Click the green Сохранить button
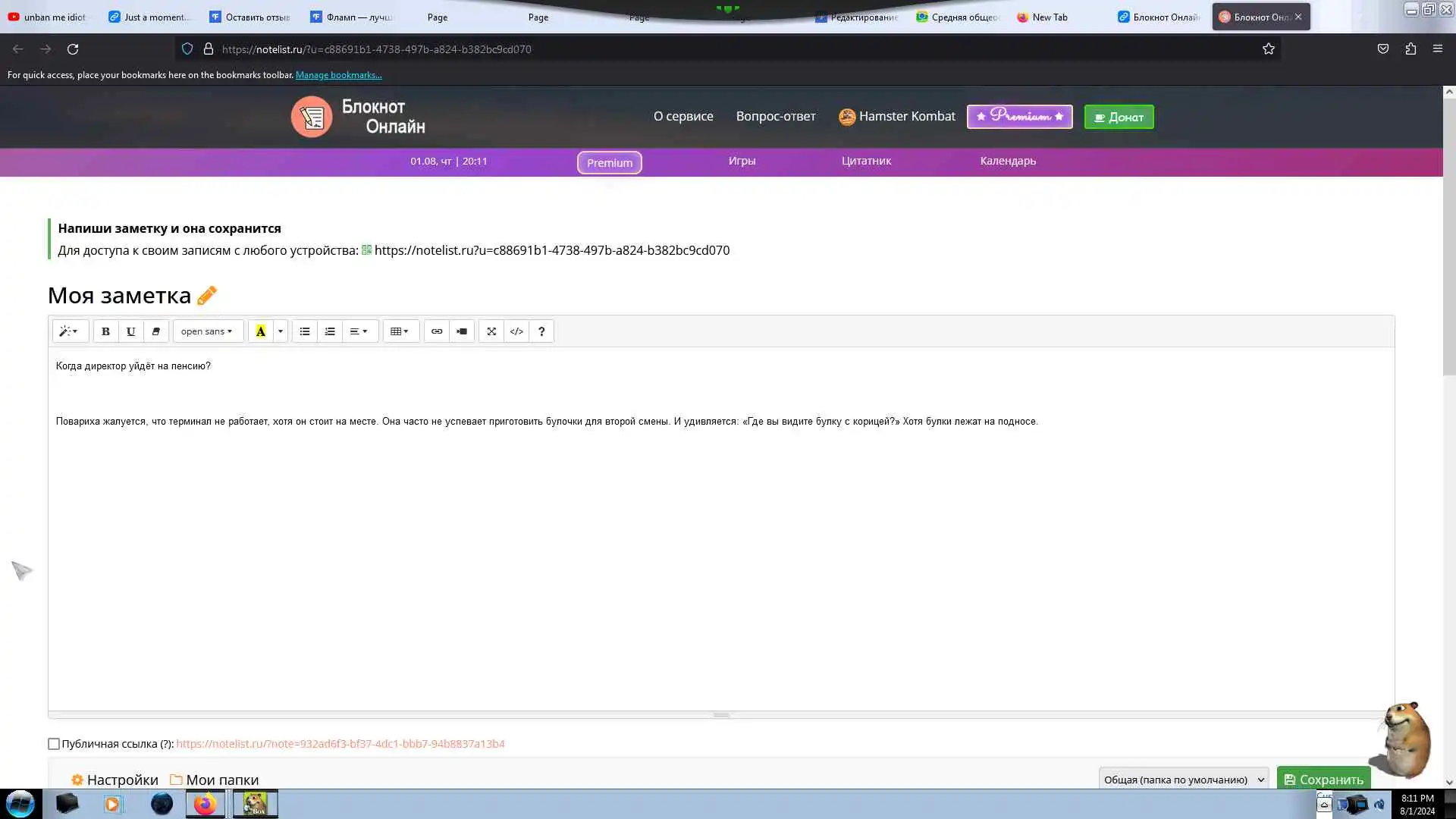This screenshot has width=1456, height=819. 1323,779
